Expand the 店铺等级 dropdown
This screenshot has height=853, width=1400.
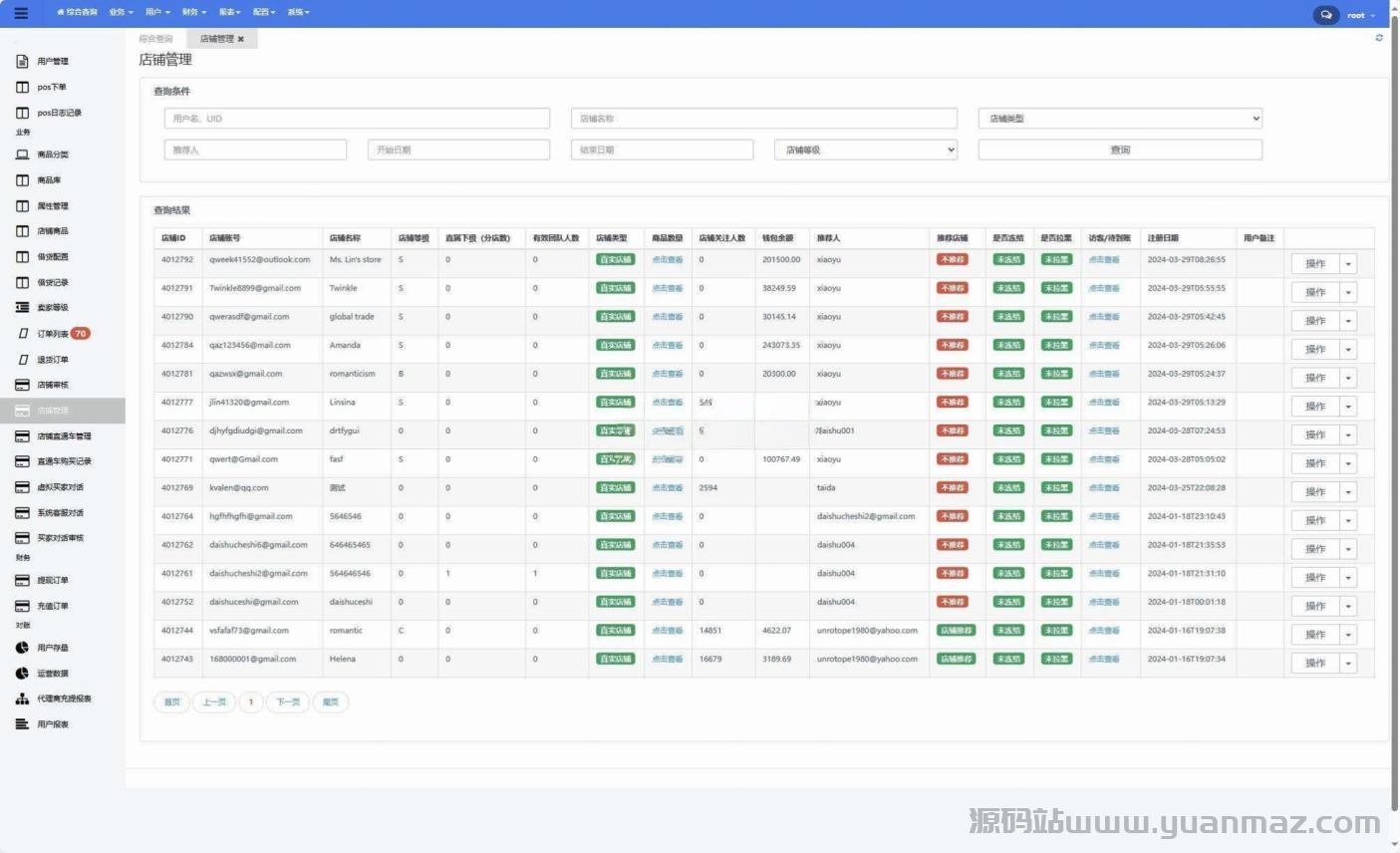866,150
